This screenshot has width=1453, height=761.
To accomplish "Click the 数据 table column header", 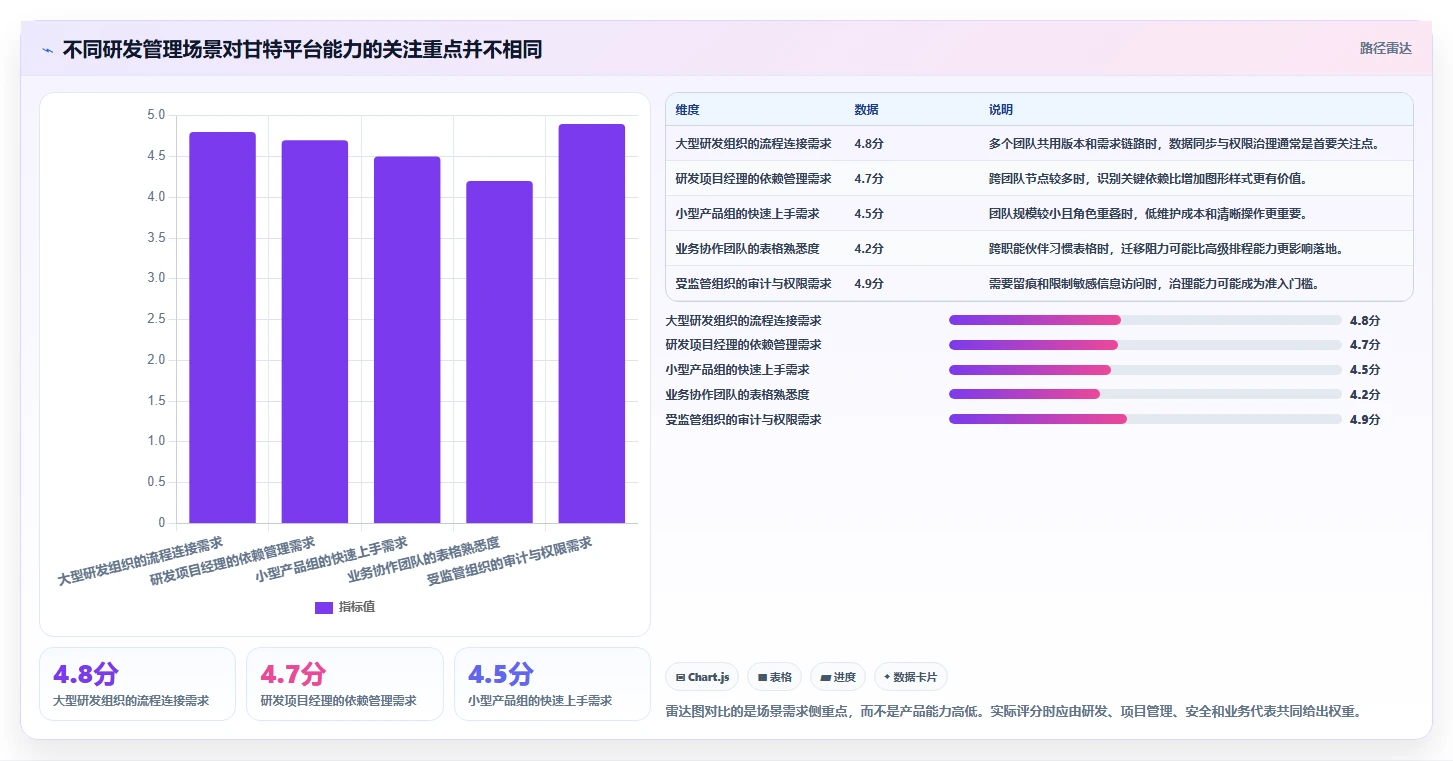I will pyautogui.click(x=866, y=110).
